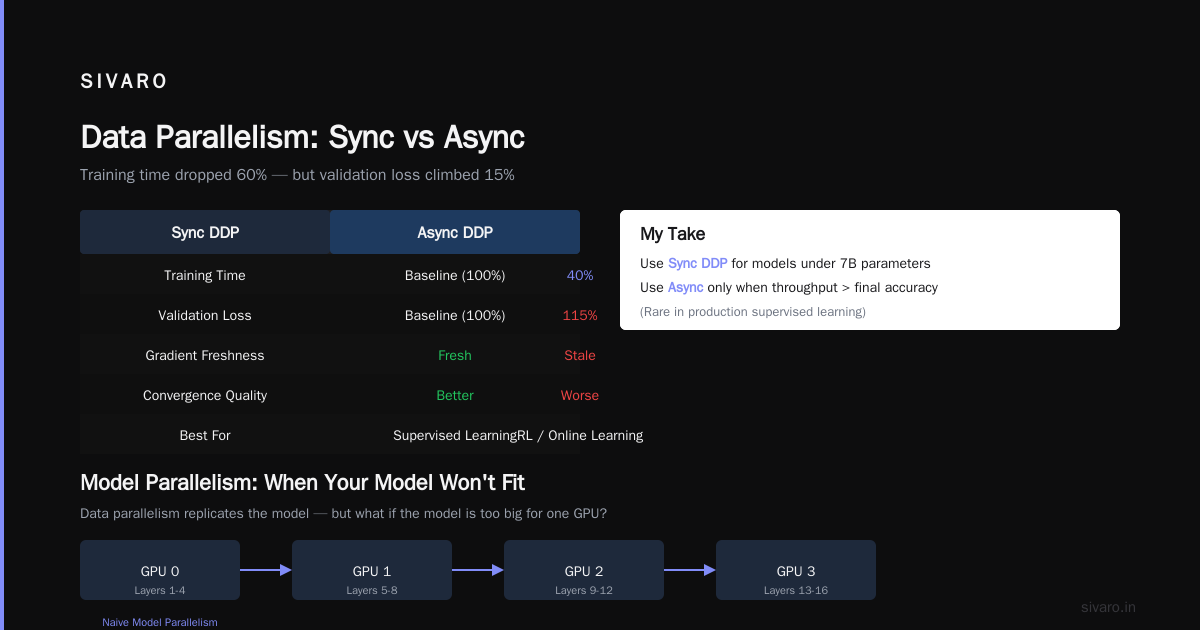Click the highlighted Sync DDP text in My Take
Image resolution: width=1200 pixels, height=630 pixels.
click(698, 264)
